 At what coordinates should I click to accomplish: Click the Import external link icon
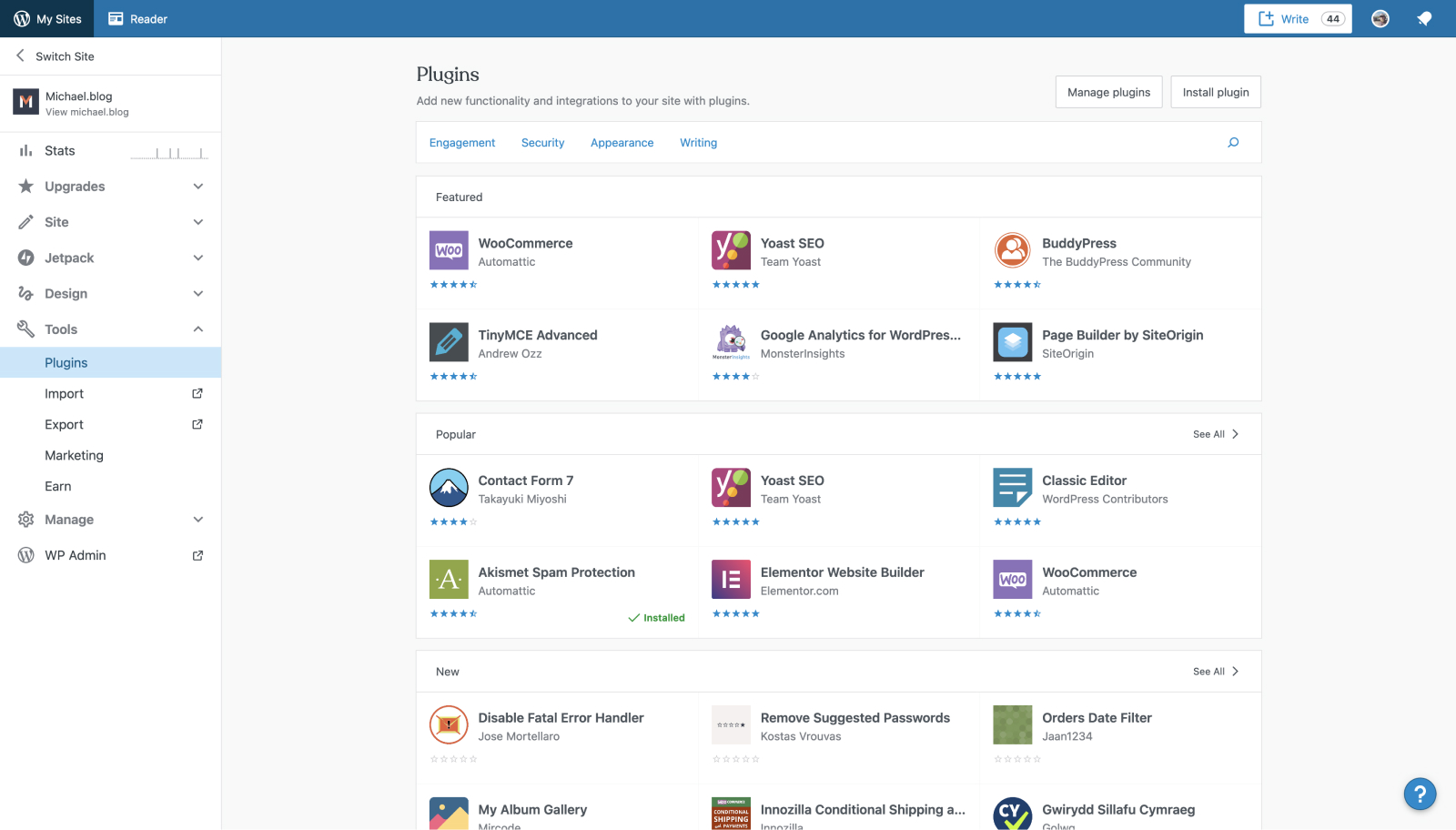pyautogui.click(x=197, y=393)
